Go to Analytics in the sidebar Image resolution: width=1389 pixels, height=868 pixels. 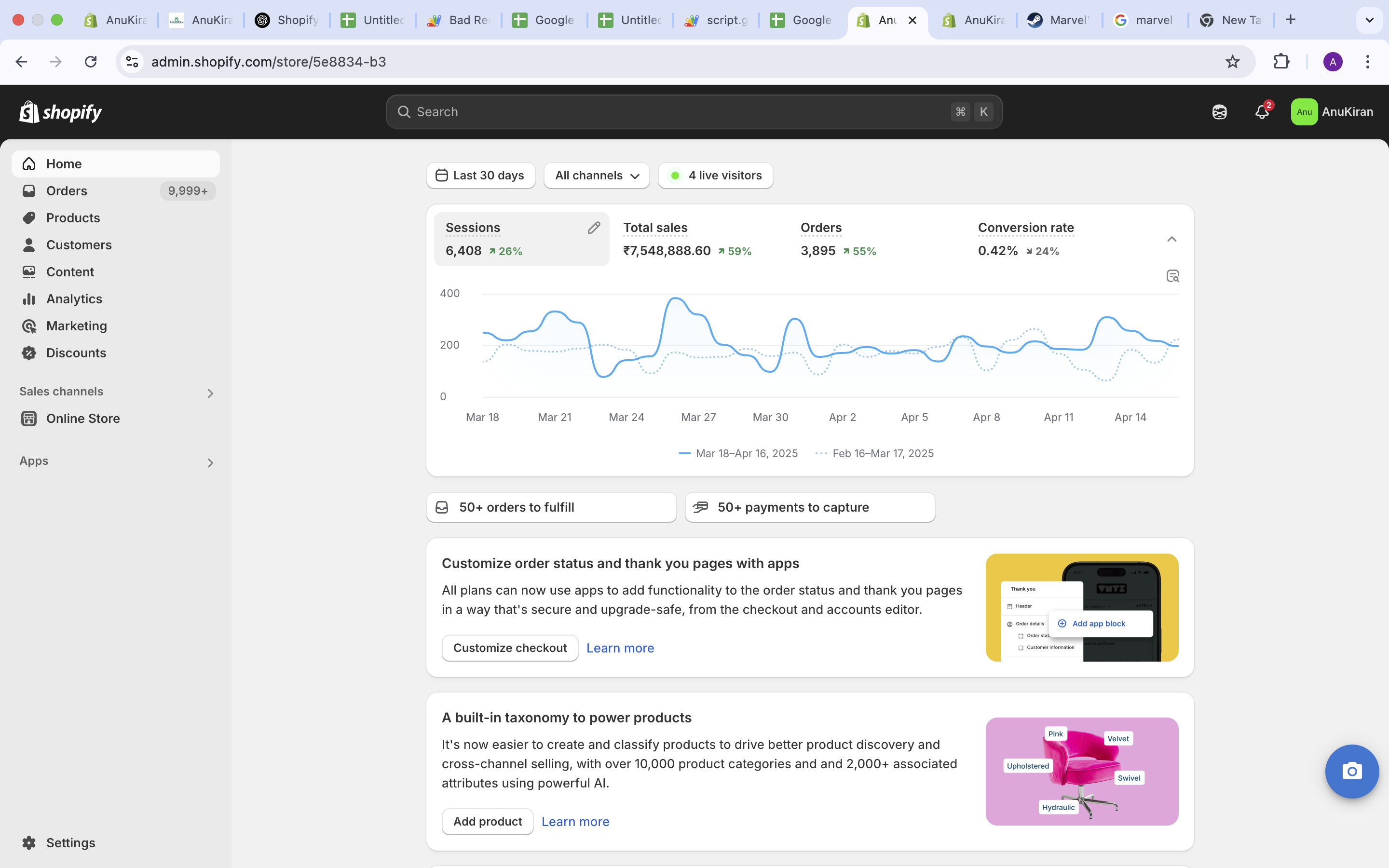point(73,298)
